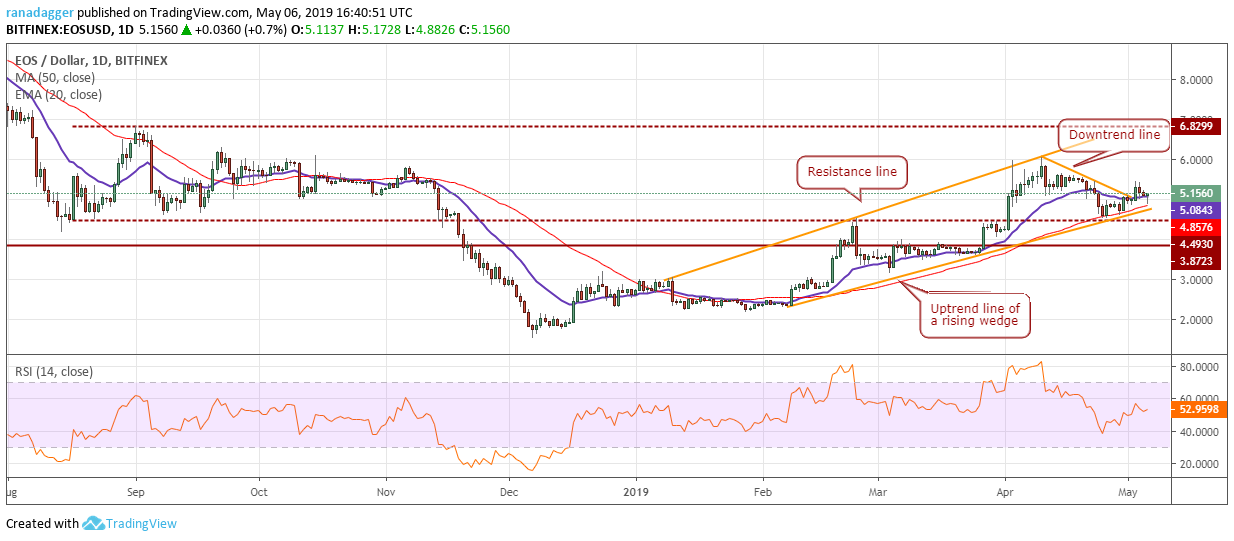Click the '2019' label on the time axis
The width and height of the screenshot is (1234, 541).
tap(635, 492)
